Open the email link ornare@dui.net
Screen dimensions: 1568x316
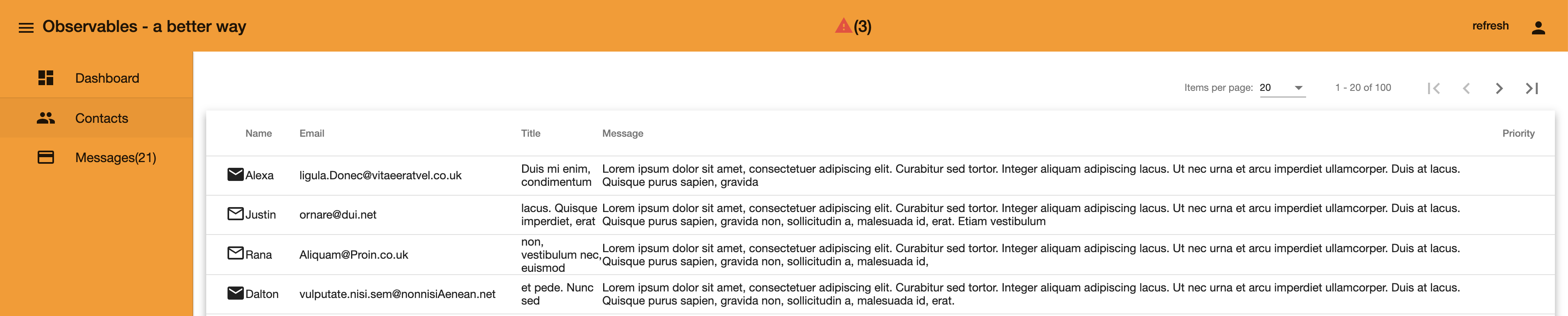[x=338, y=214]
